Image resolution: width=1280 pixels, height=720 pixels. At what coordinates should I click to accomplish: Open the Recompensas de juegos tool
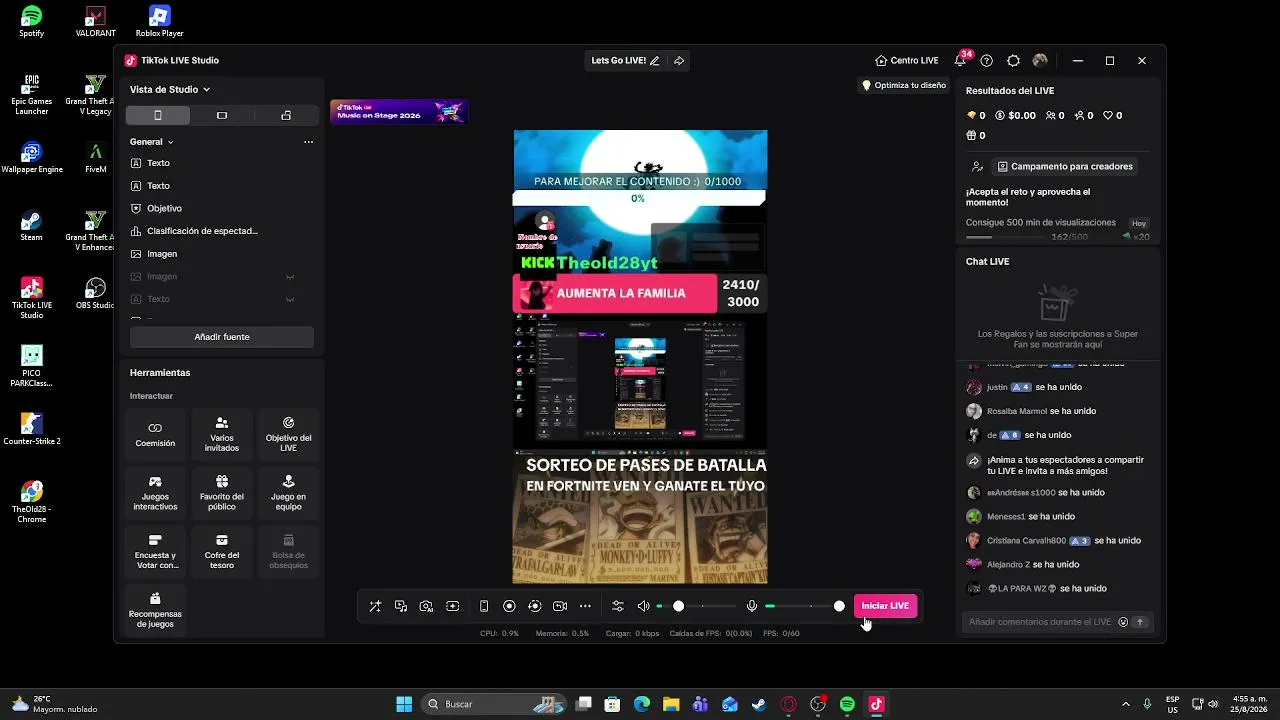point(155,611)
